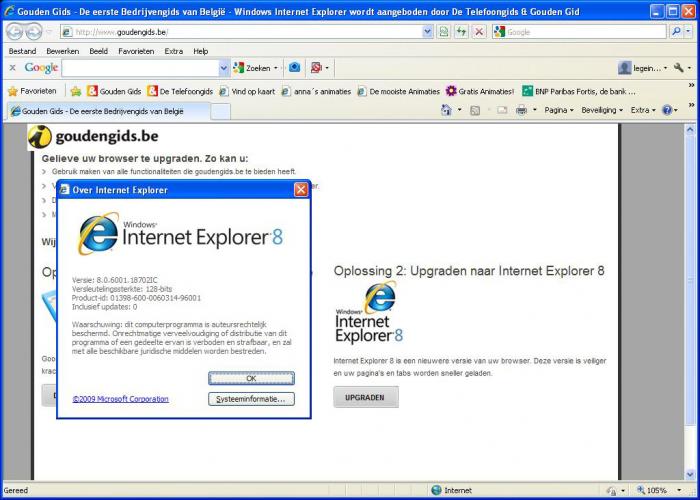
Task: Click the browser Back arrow button
Action: point(14,32)
